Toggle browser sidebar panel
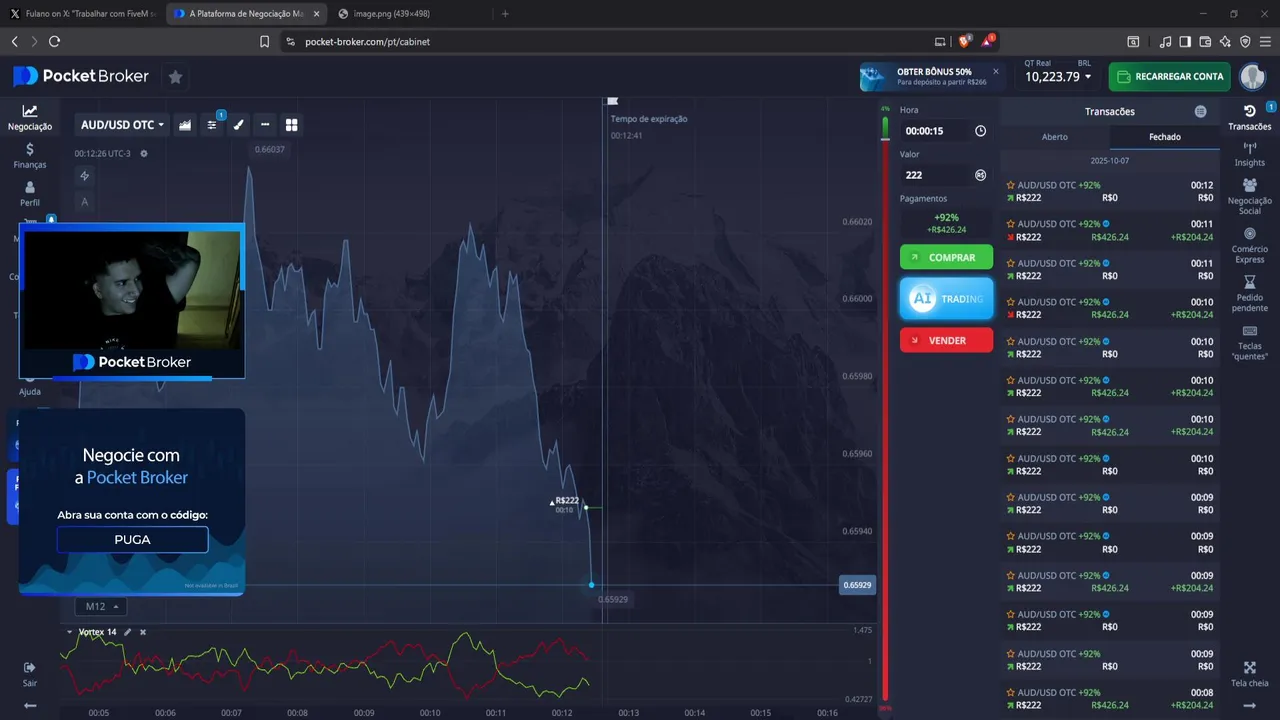The height and width of the screenshot is (720, 1280). click(1185, 42)
